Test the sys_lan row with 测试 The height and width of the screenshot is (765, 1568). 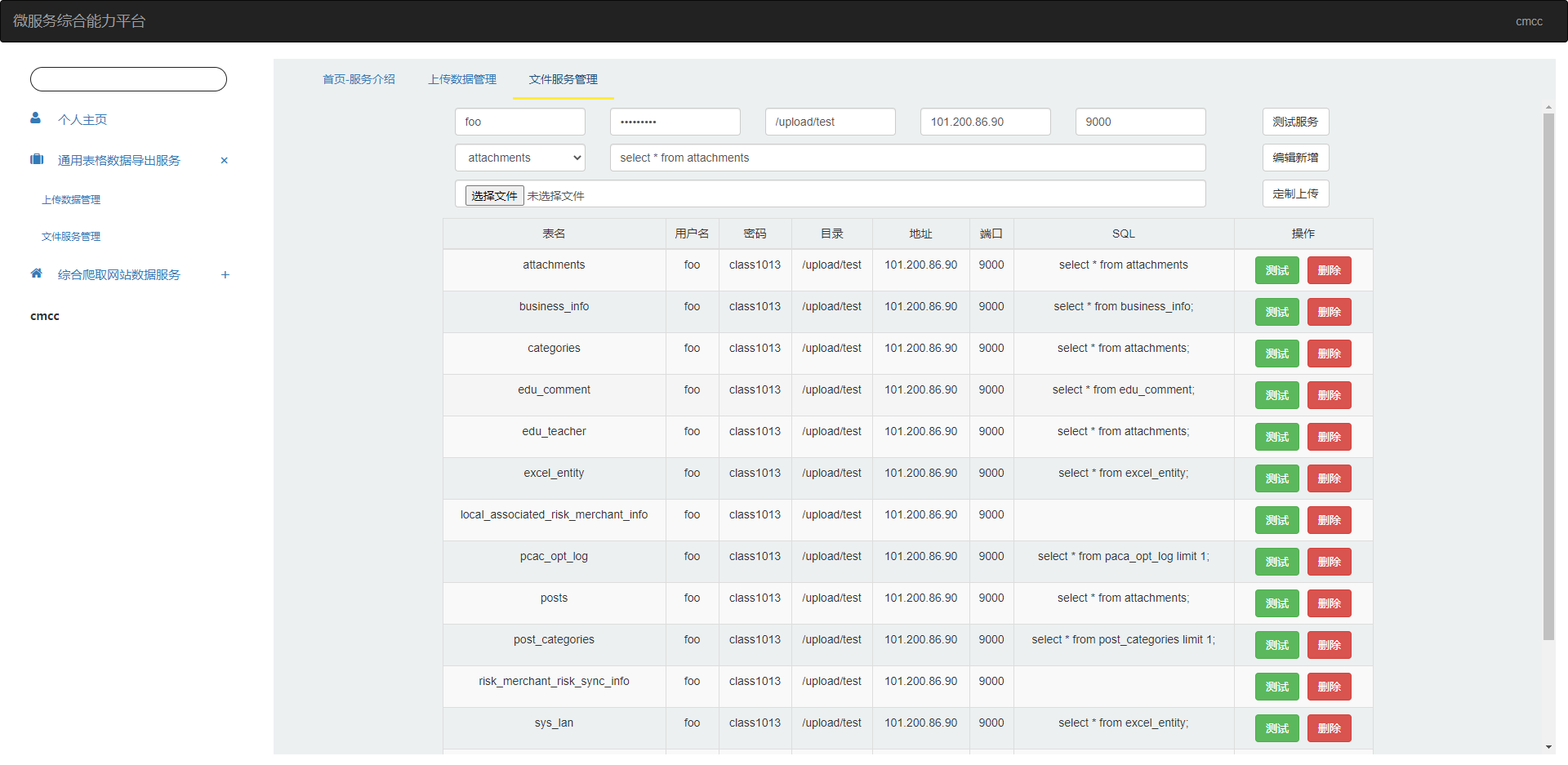[1277, 728]
